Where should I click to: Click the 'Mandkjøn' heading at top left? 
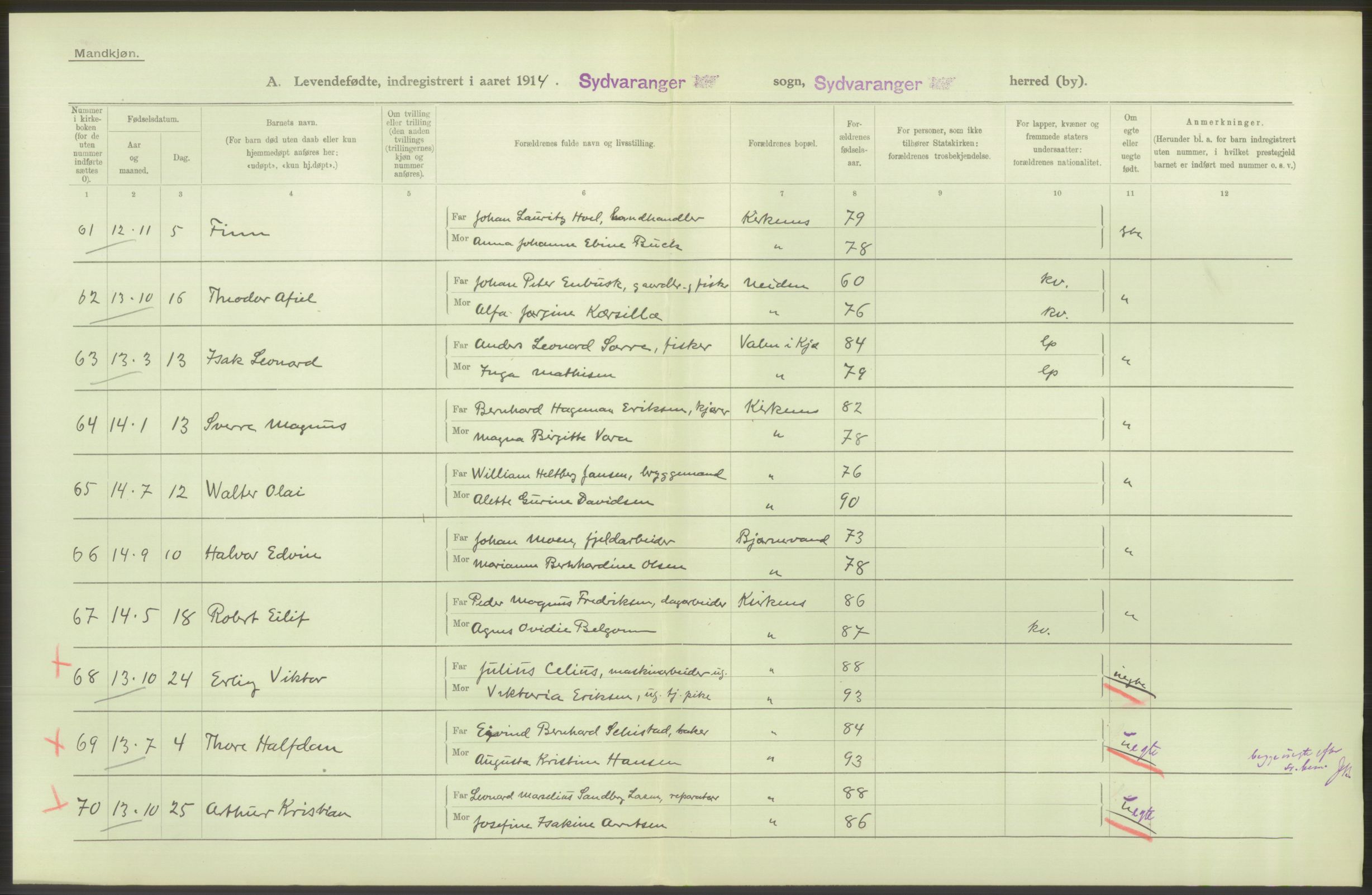pyautogui.click(x=107, y=54)
